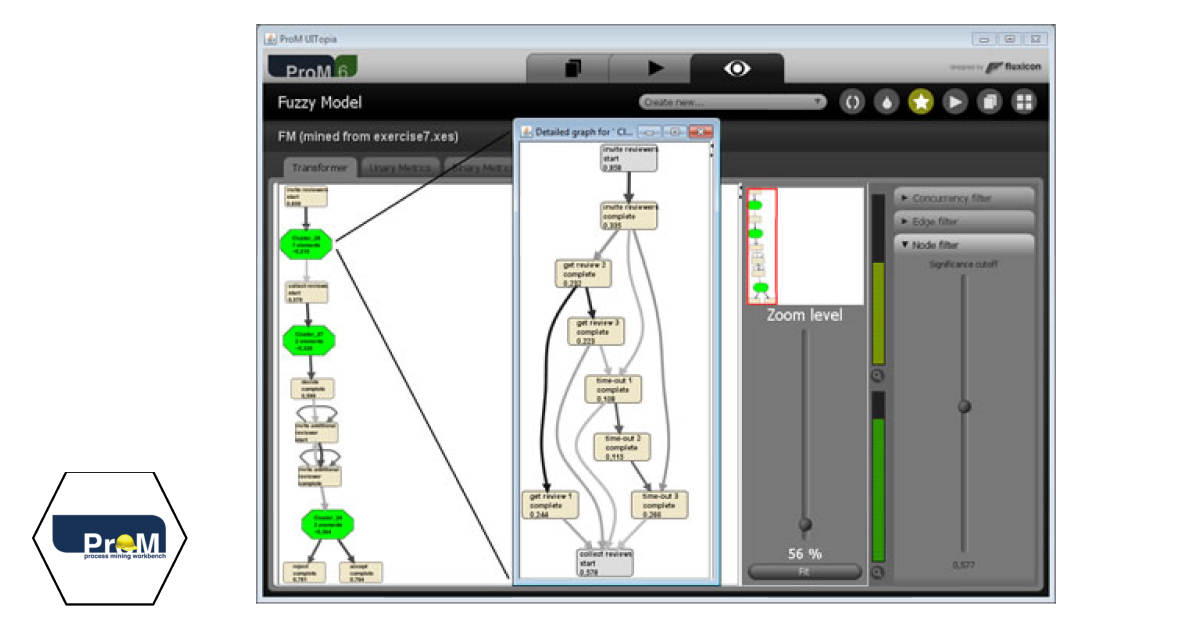Minimize the Detailed graph window

coord(650,131)
